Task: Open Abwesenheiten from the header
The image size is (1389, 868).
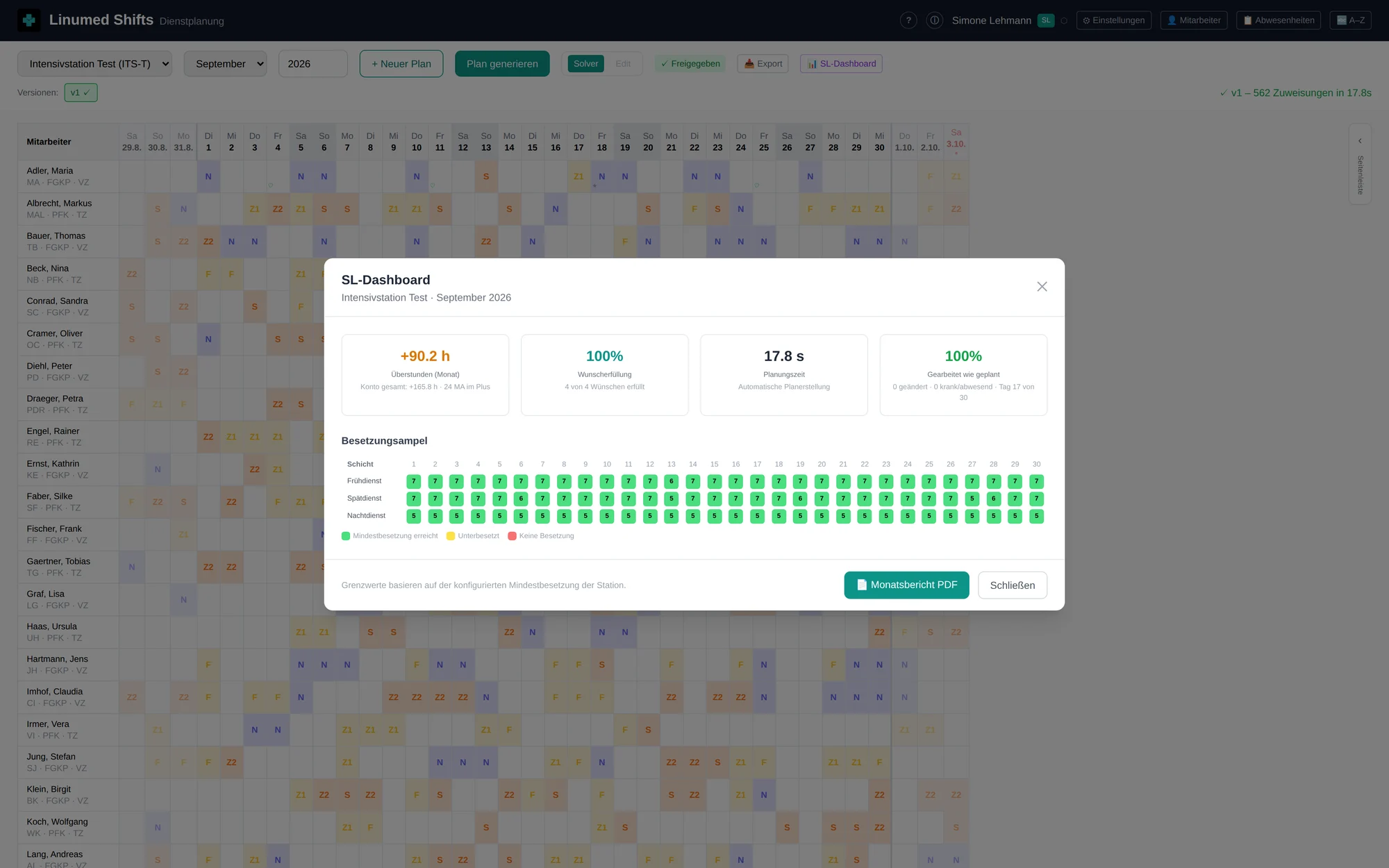Action: click(x=1279, y=21)
